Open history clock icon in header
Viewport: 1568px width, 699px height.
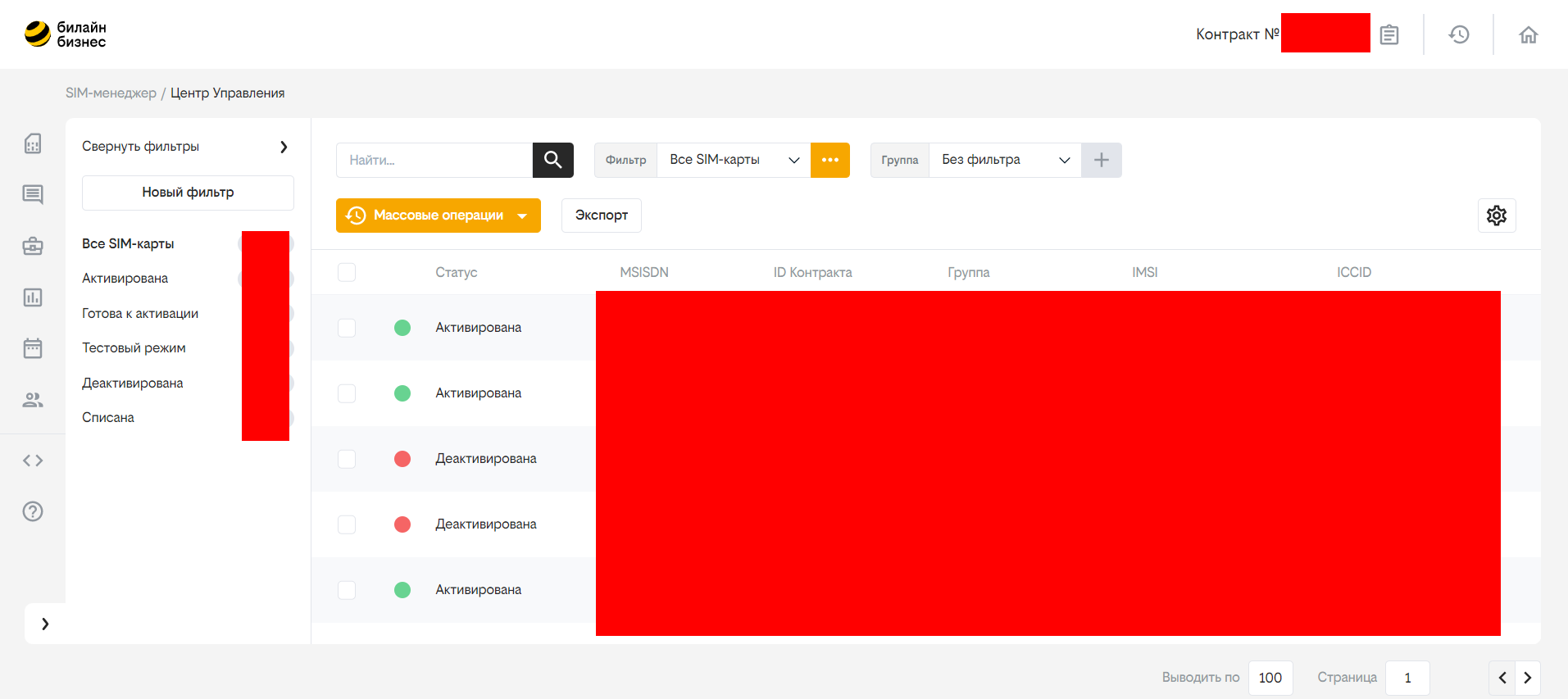[x=1458, y=34]
